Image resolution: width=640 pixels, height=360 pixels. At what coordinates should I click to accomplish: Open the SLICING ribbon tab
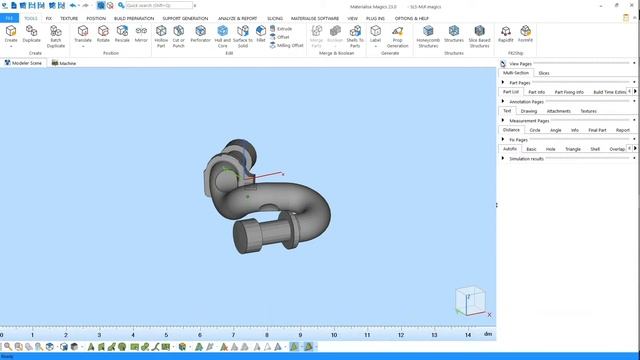[275, 18]
